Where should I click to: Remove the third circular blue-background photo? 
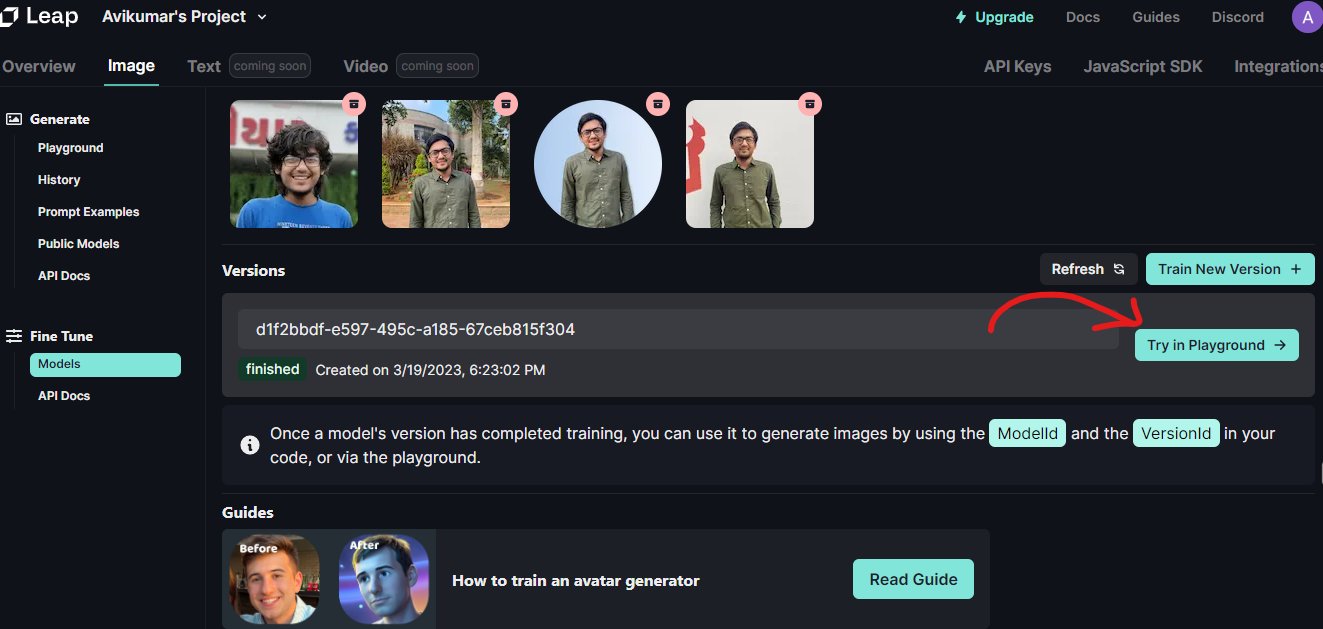657,103
